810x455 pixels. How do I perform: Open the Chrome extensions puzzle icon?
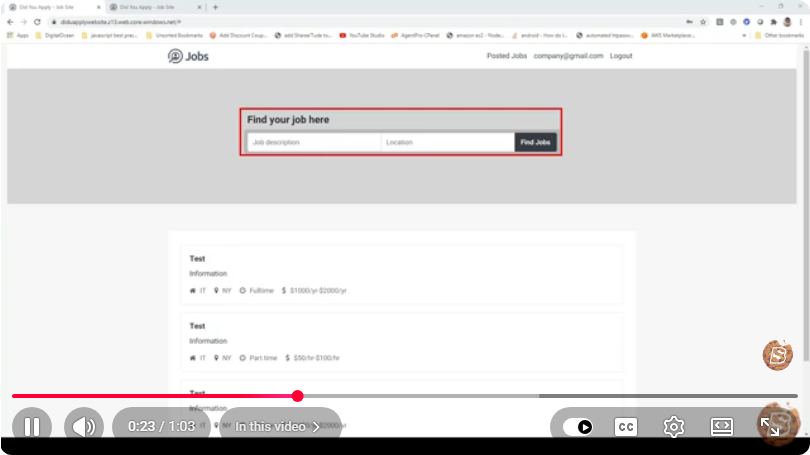click(x=773, y=22)
